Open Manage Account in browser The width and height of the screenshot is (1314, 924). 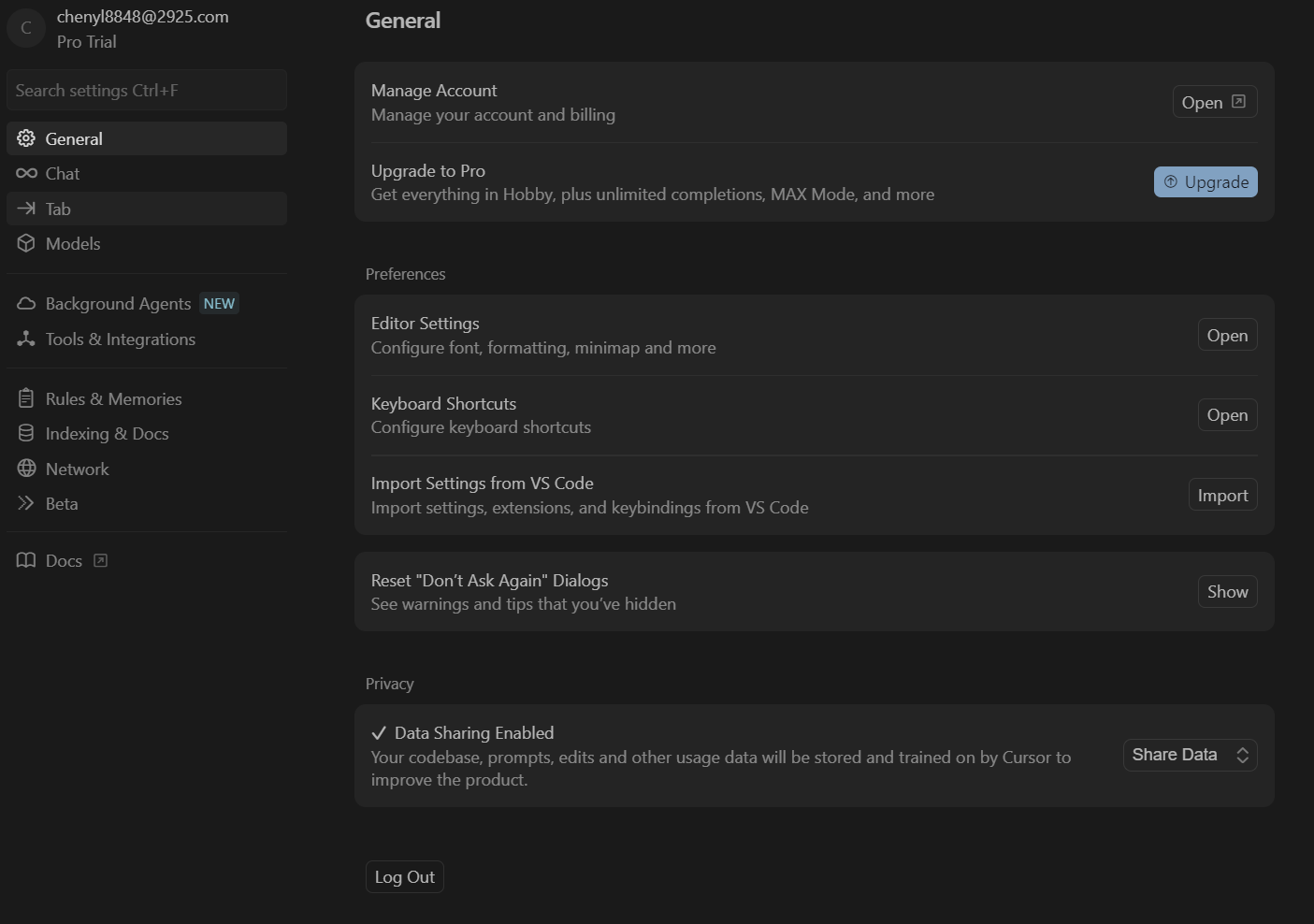(1214, 102)
